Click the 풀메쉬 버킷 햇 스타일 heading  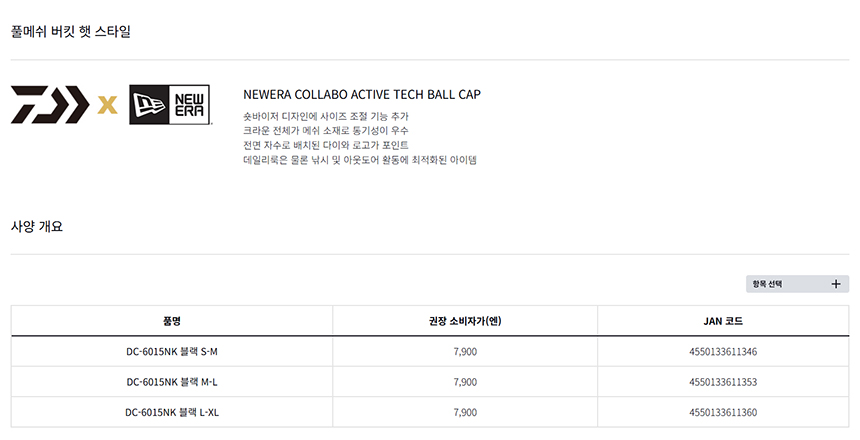coord(70,32)
